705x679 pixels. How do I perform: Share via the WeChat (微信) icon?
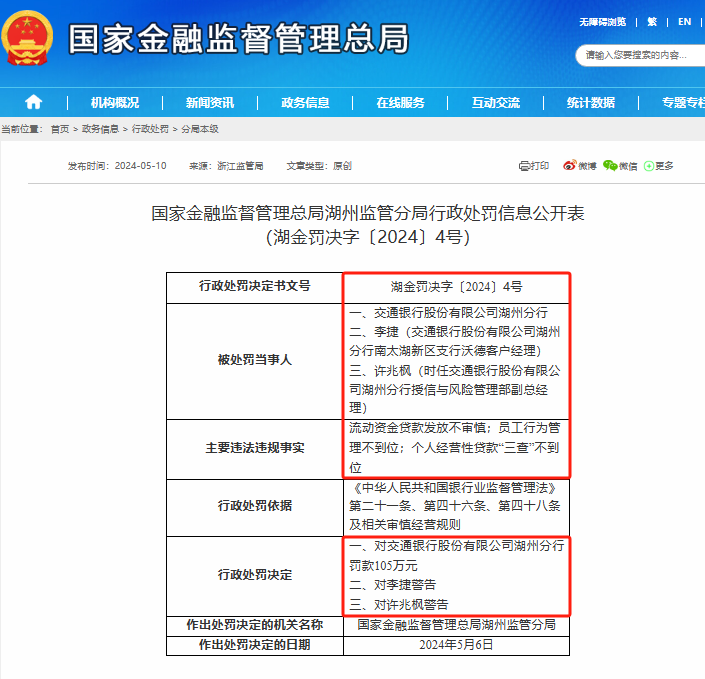tap(620, 166)
